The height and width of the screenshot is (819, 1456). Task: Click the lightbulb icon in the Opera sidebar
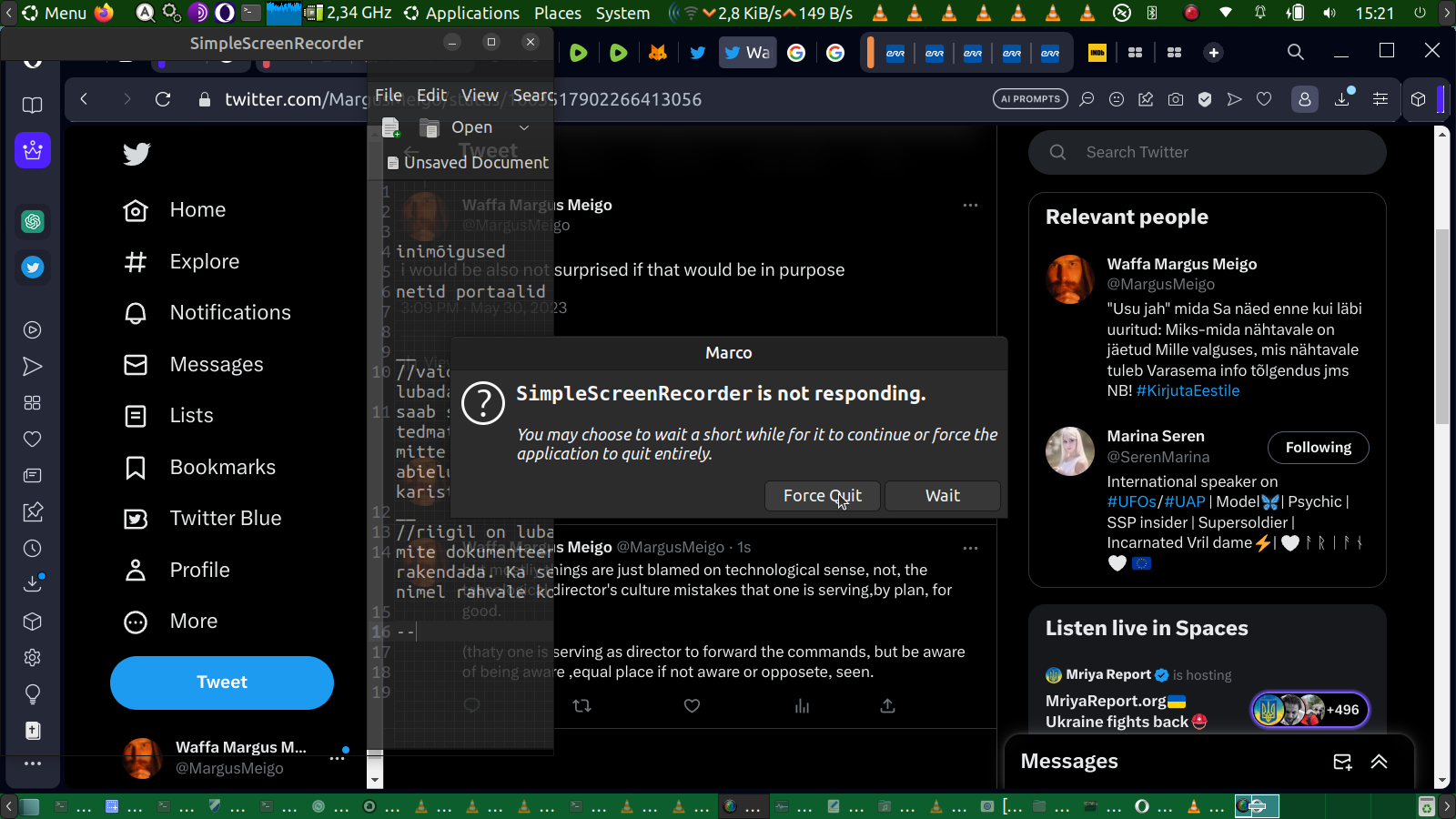33,694
